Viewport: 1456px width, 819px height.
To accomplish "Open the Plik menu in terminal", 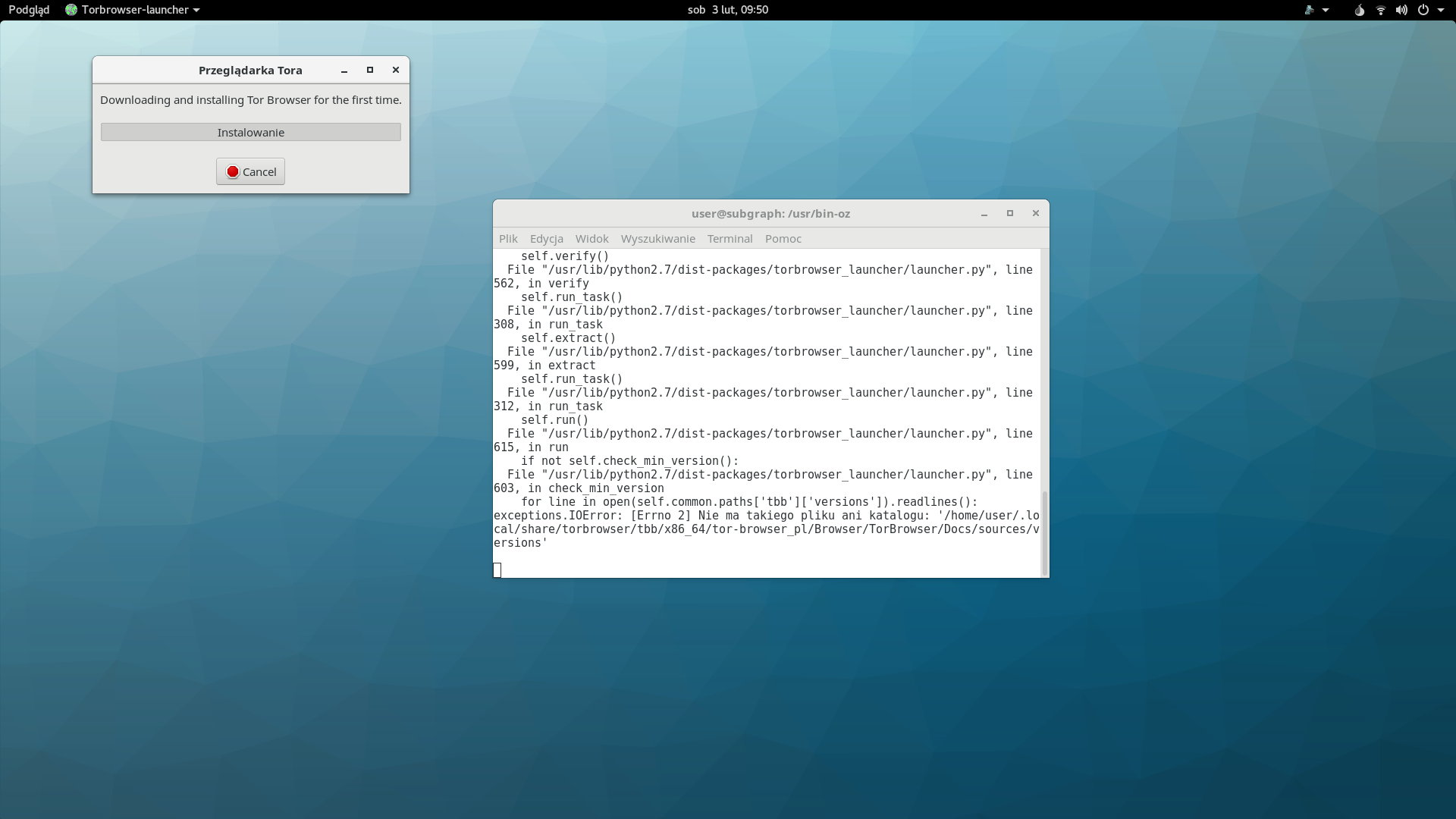I will pyautogui.click(x=508, y=238).
